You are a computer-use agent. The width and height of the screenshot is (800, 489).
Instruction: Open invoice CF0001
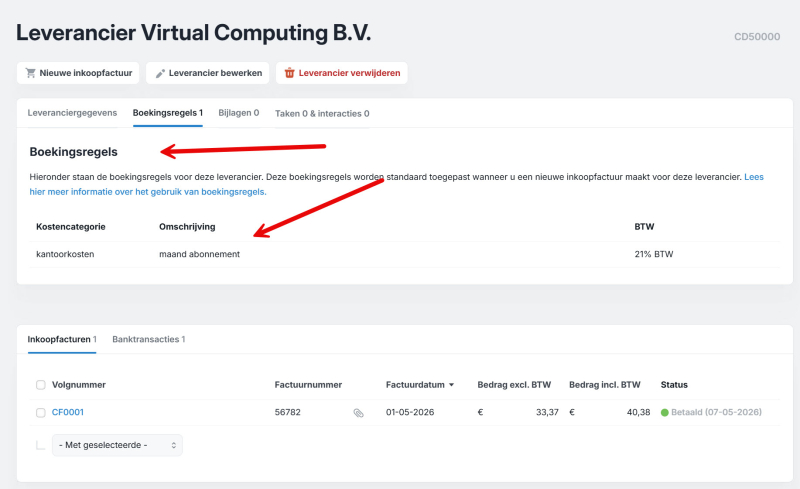click(x=68, y=412)
